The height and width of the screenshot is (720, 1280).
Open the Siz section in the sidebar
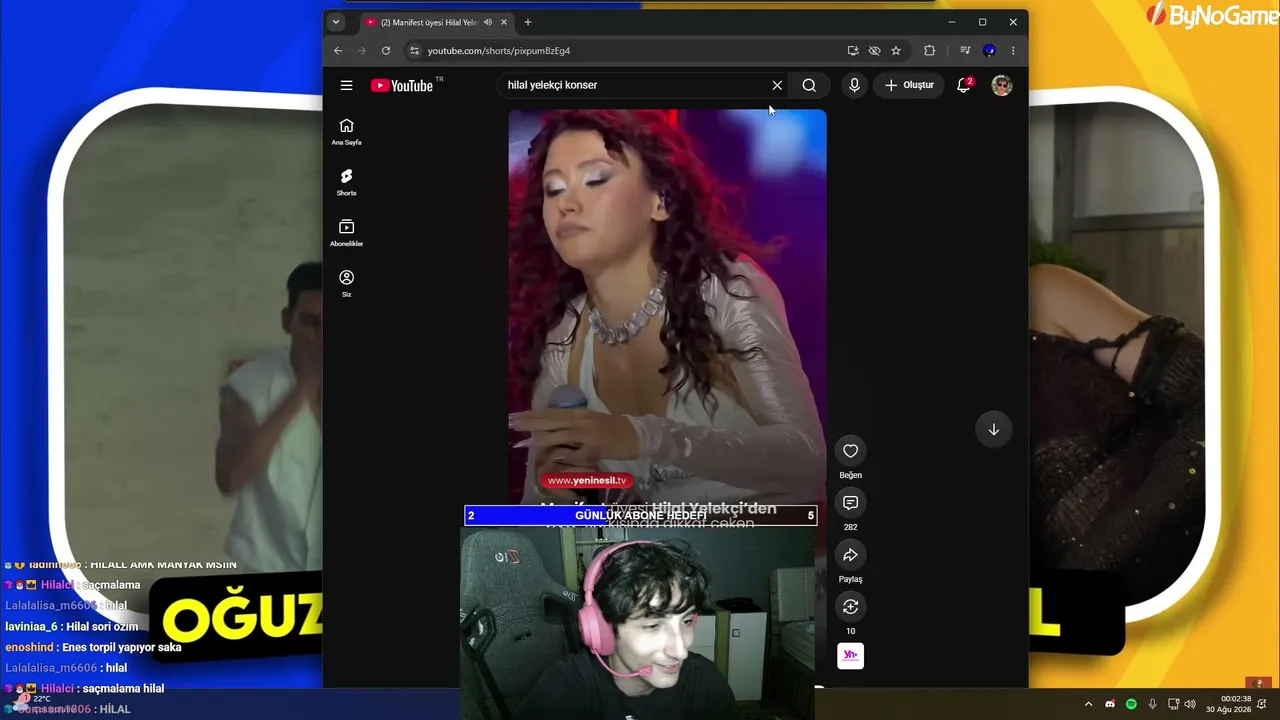346,283
